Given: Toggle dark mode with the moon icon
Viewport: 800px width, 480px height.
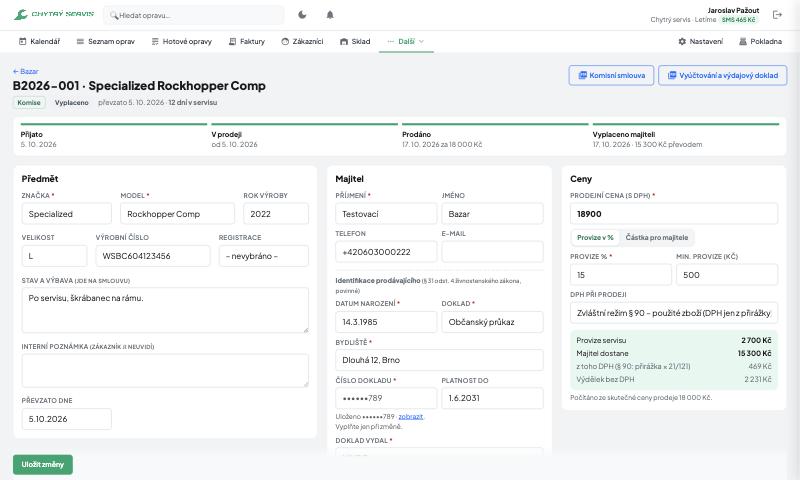Looking at the screenshot, I should 302,15.
